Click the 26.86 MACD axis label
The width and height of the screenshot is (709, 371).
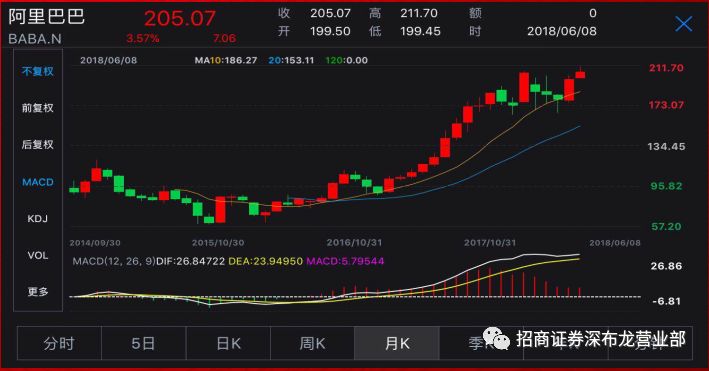click(x=666, y=266)
